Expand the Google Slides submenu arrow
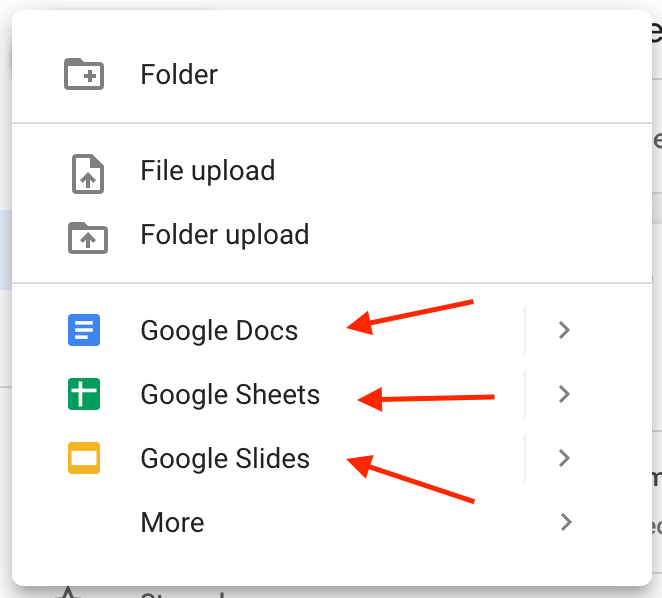Viewport: 662px width, 598px height. tap(564, 458)
